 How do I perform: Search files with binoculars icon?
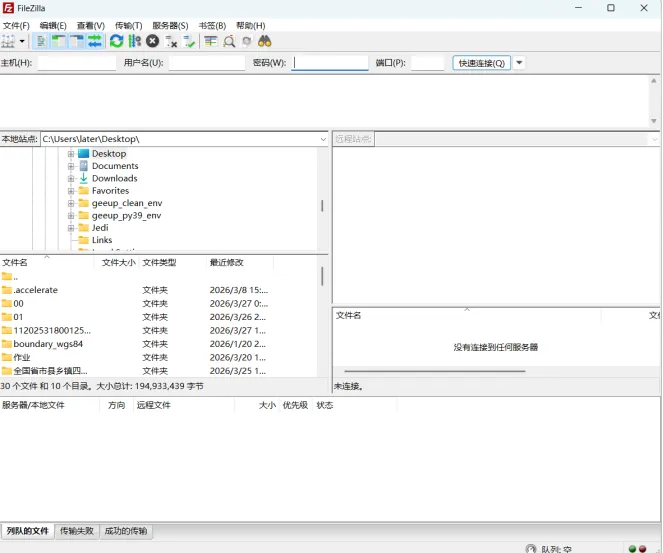pos(265,41)
